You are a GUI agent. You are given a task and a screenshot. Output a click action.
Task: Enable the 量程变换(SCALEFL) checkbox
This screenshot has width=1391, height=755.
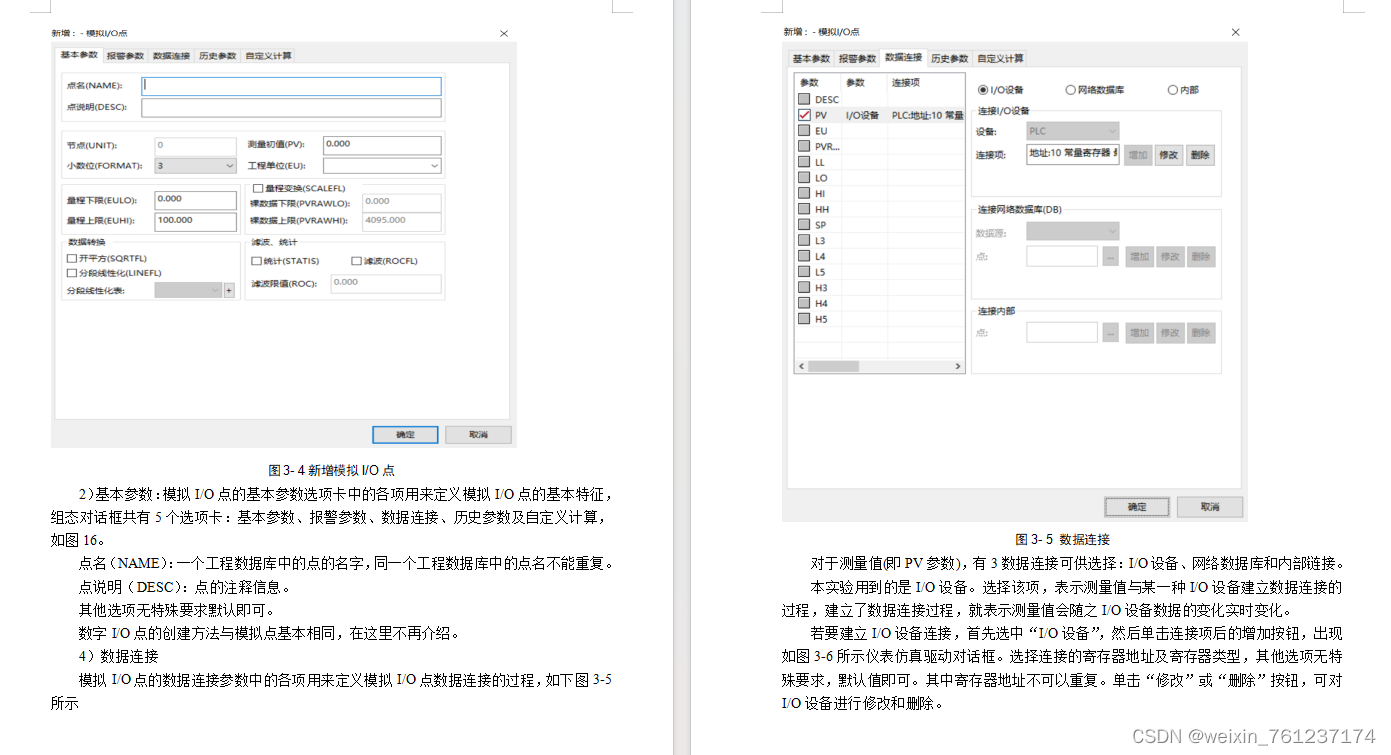click(x=258, y=188)
